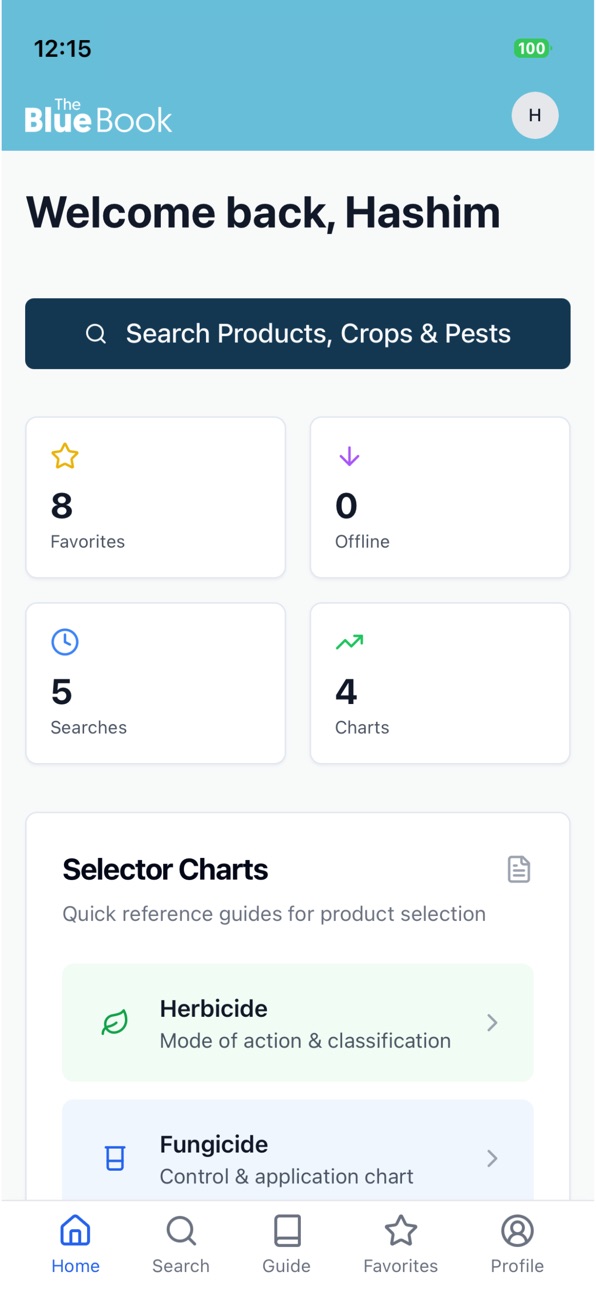The image size is (596, 1290).
Task: Tap the Blue Book logo
Action: 98,117
